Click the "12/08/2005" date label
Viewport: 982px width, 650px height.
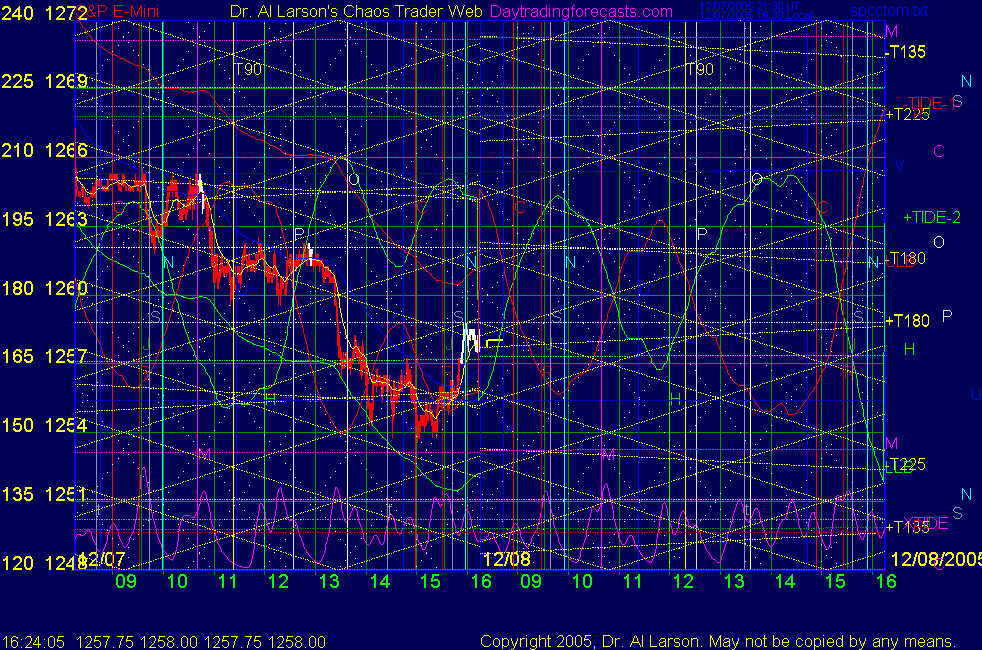coord(936,559)
